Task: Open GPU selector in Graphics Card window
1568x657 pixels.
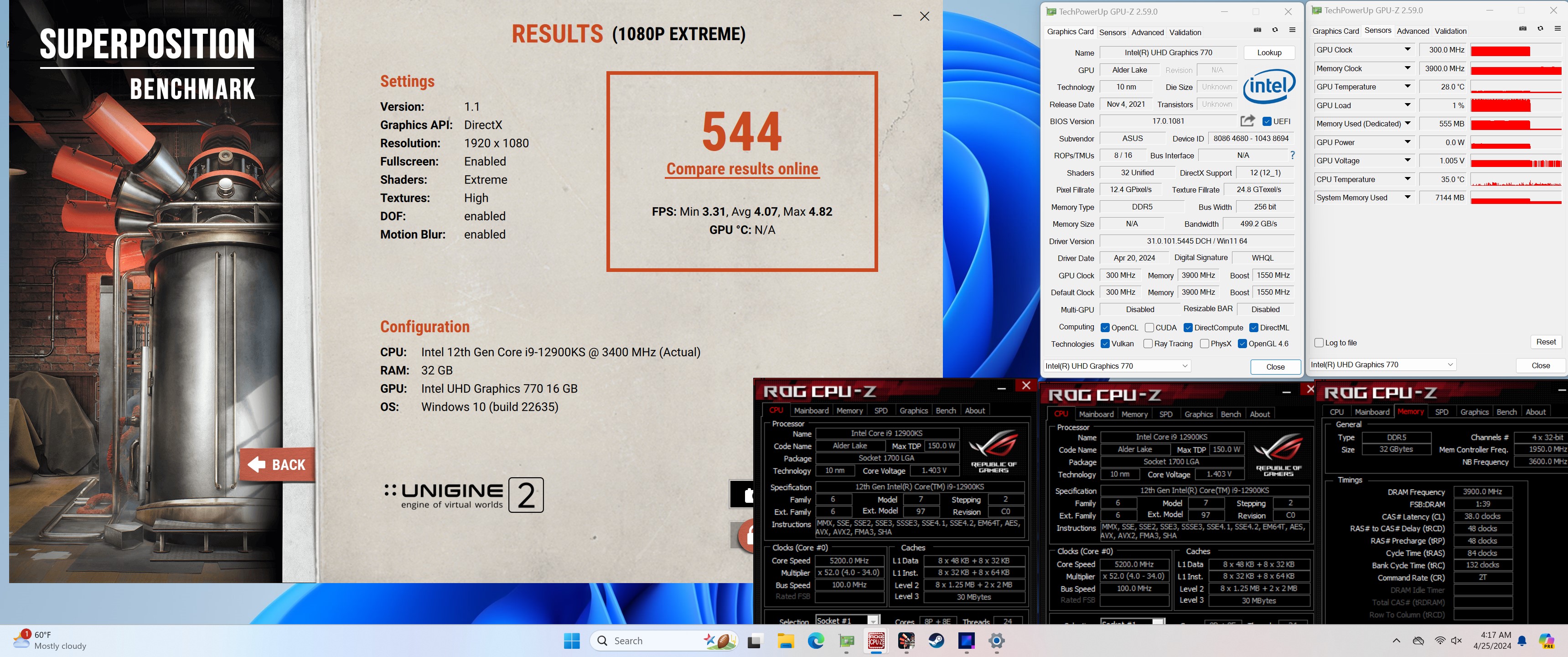Action: point(1117,366)
